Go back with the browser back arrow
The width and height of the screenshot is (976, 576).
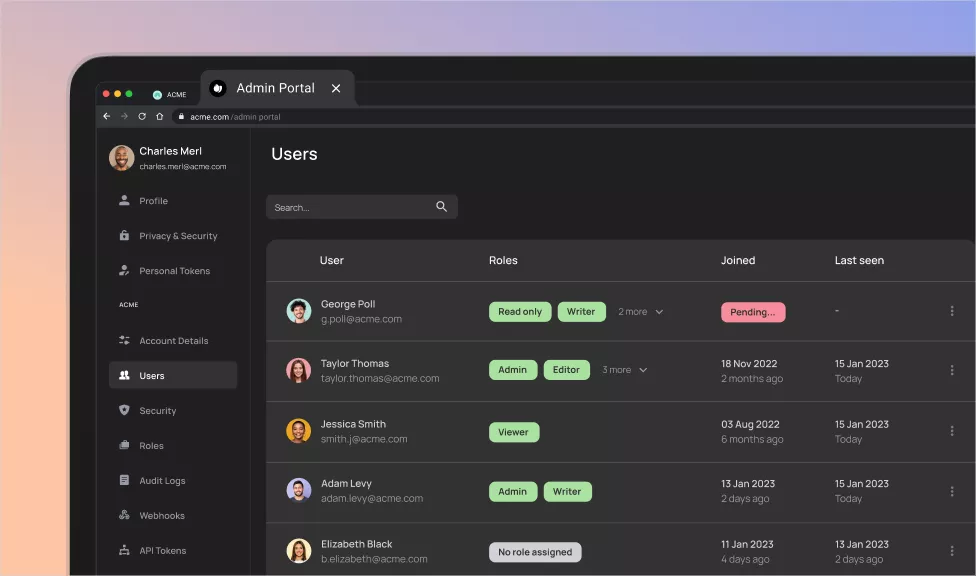106,116
